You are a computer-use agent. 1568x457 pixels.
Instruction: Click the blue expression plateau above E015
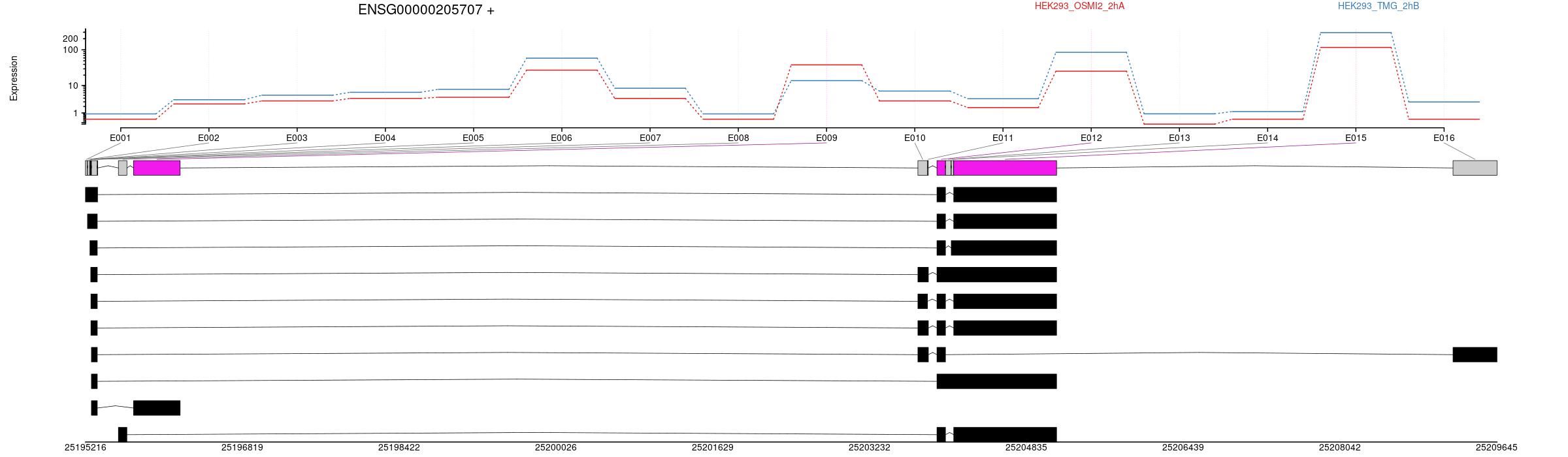coord(1356,33)
